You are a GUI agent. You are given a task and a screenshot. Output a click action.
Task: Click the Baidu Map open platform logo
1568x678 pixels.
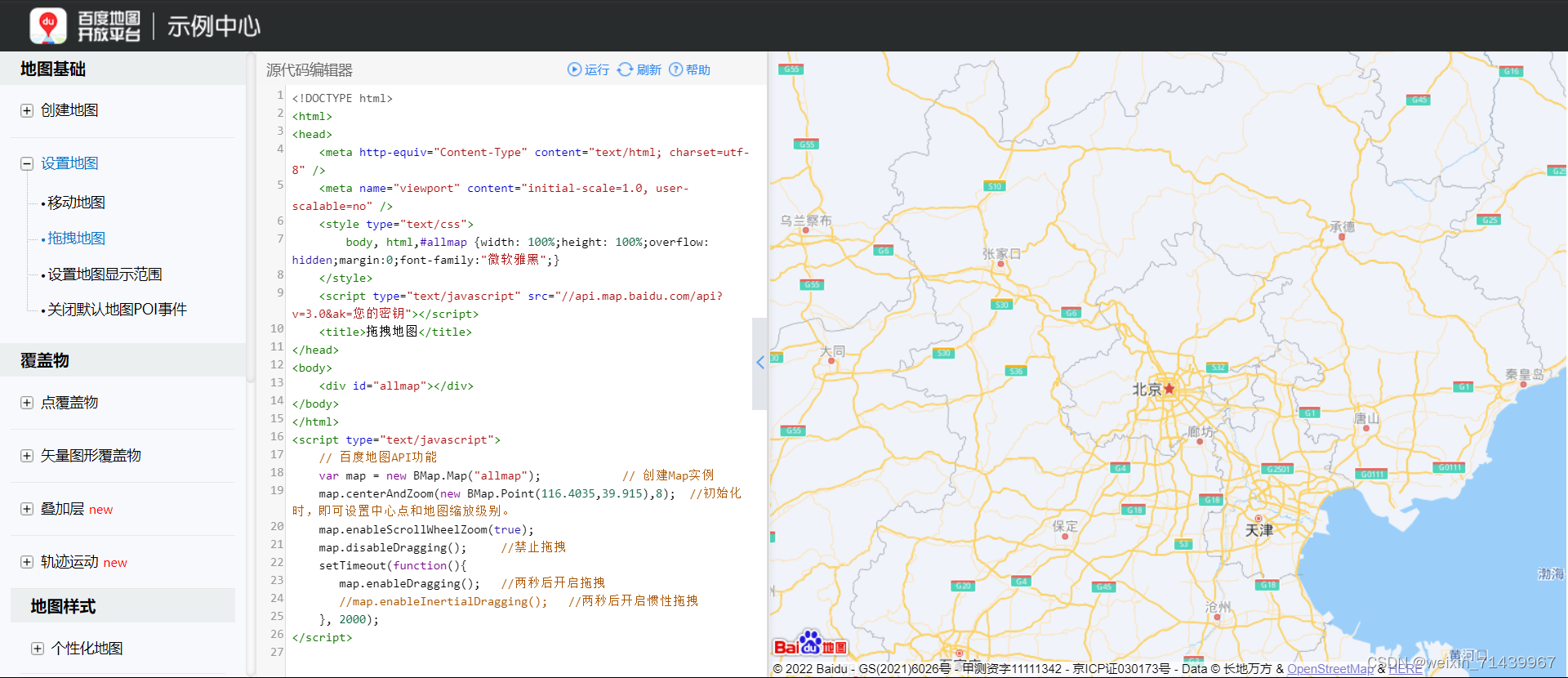point(86,26)
